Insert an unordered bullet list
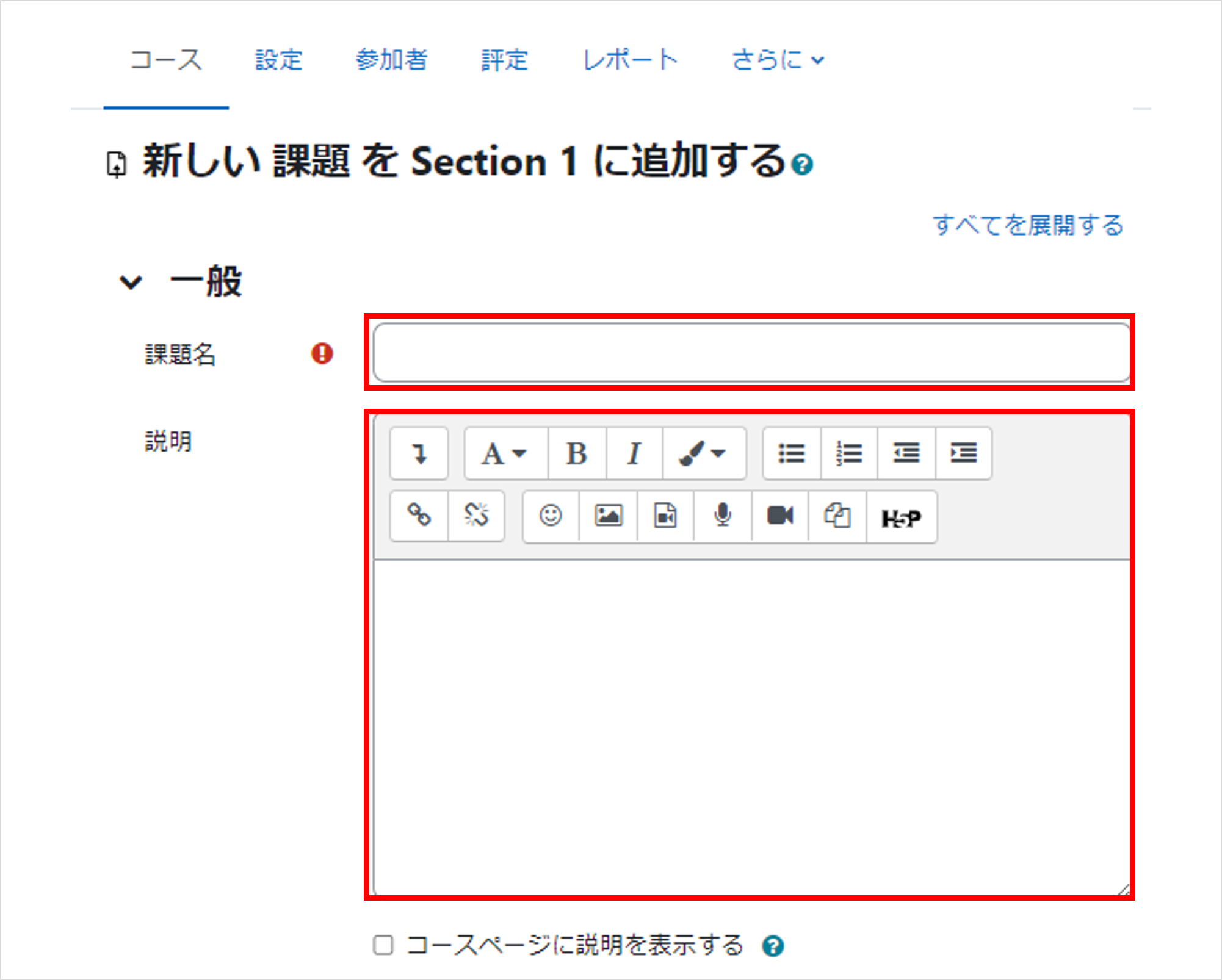Image resolution: width=1222 pixels, height=980 pixels. coord(792,453)
